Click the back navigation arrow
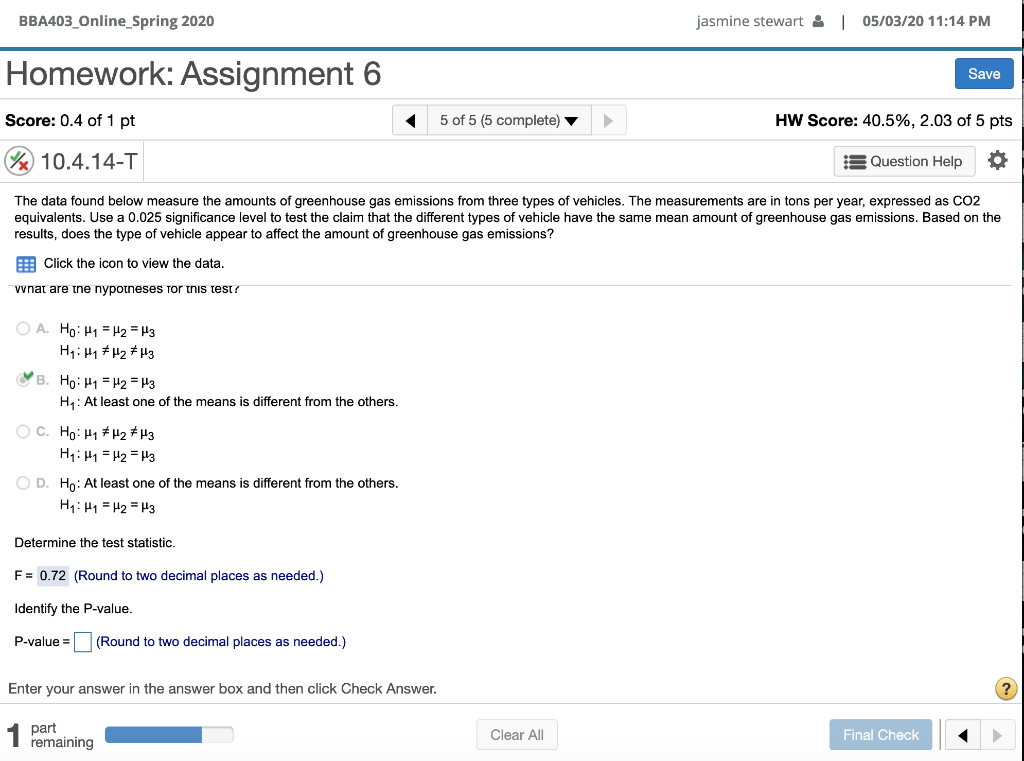This screenshot has height=761, width=1024. 412,118
